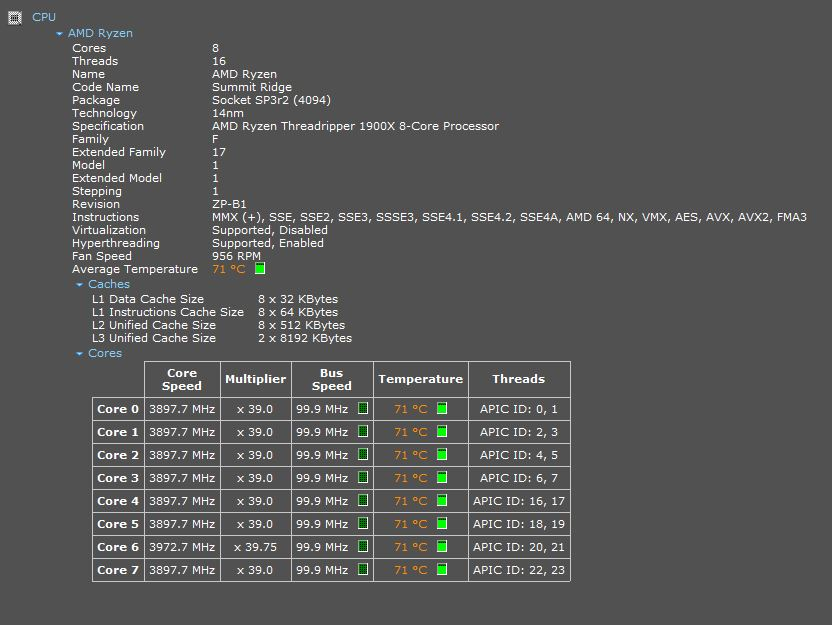Screen dimensions: 832x625
Task: Click the CPU section heading
Action: click(x=44, y=17)
